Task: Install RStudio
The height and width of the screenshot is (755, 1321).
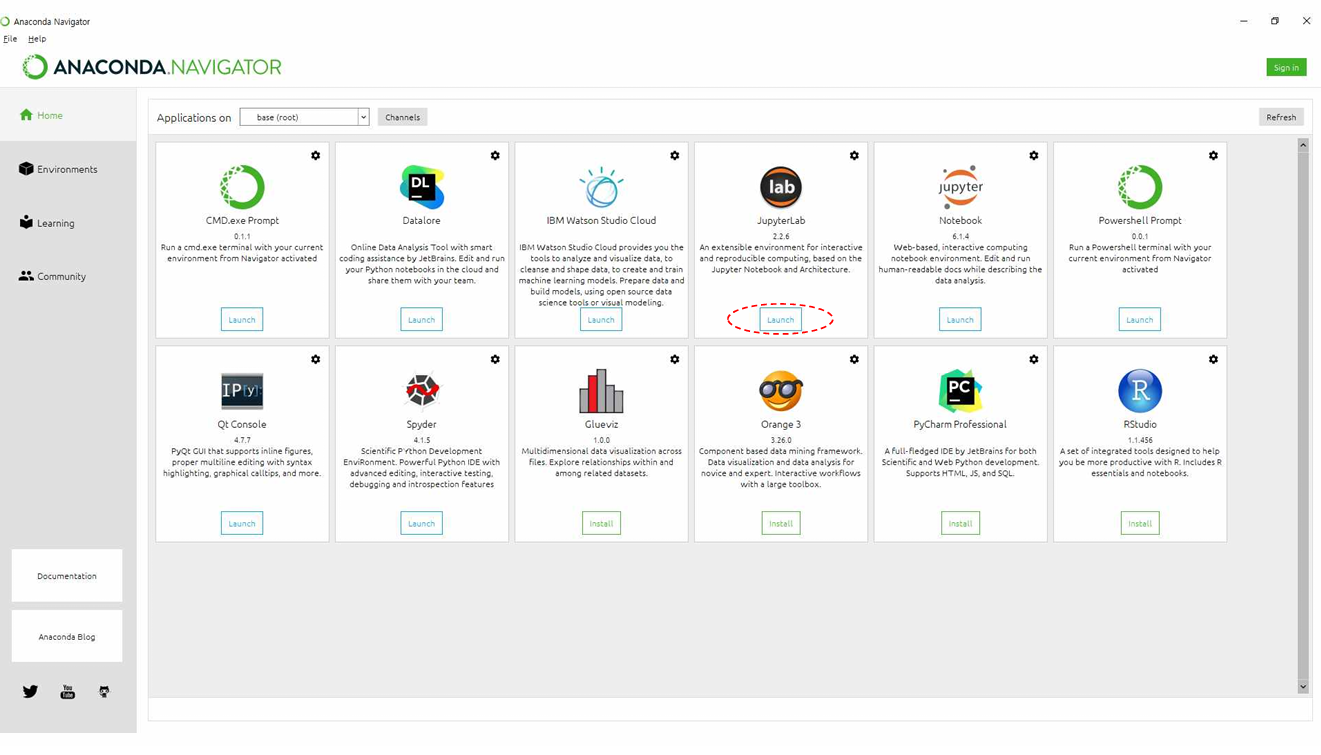Action: coord(1140,523)
